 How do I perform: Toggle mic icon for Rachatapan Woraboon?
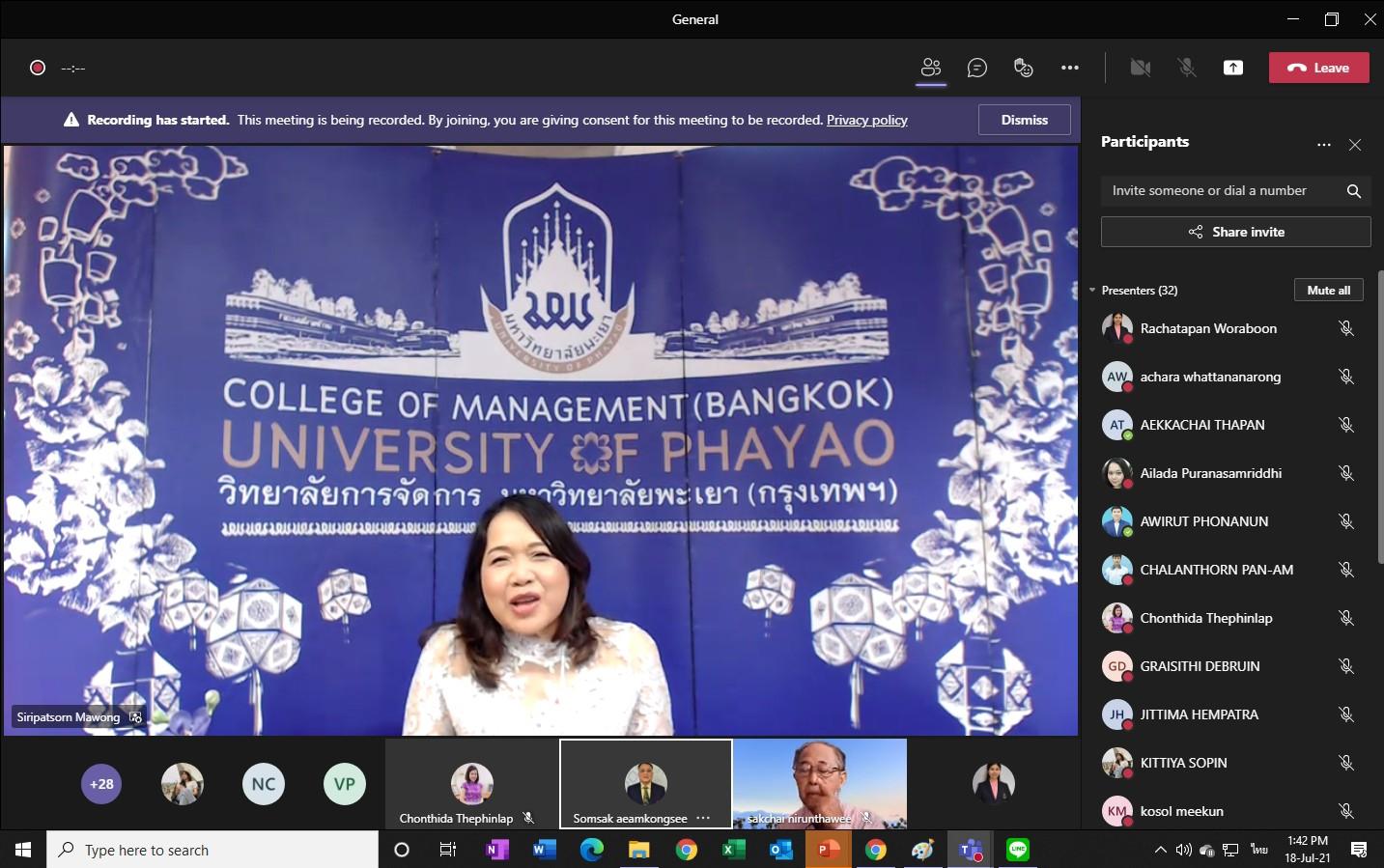(1346, 328)
